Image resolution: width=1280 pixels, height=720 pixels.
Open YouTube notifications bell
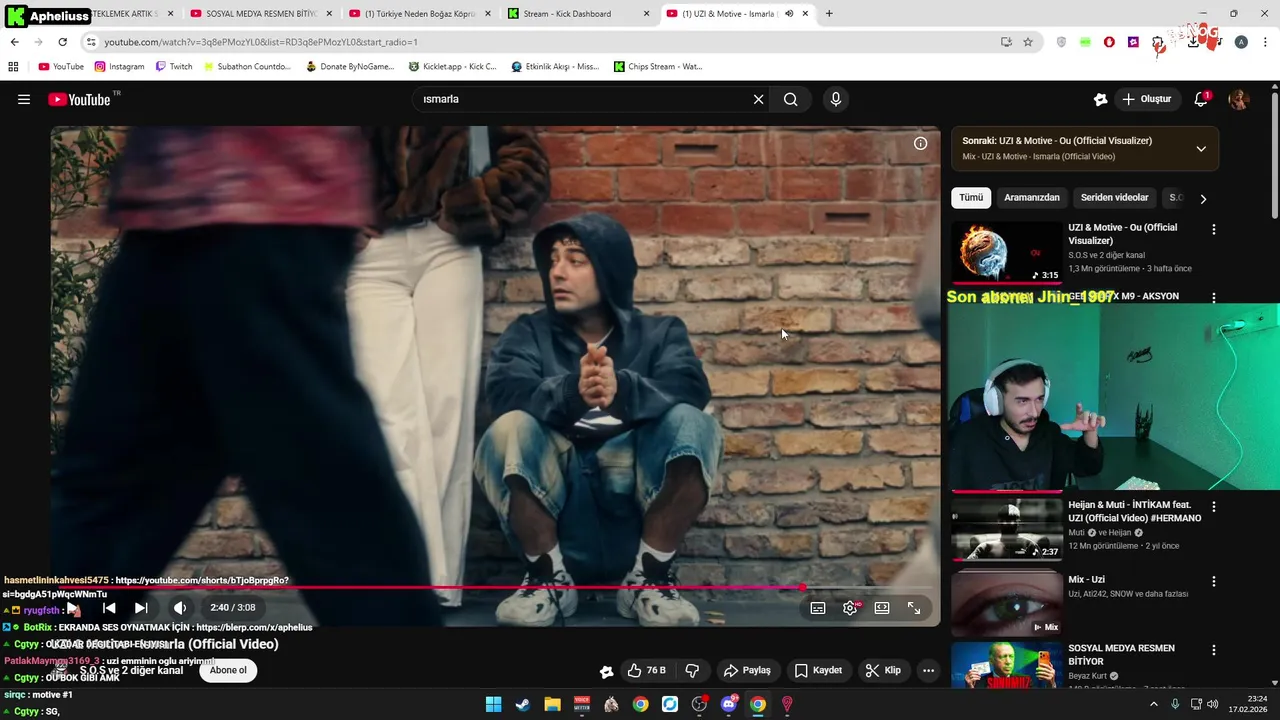pyautogui.click(x=1201, y=99)
